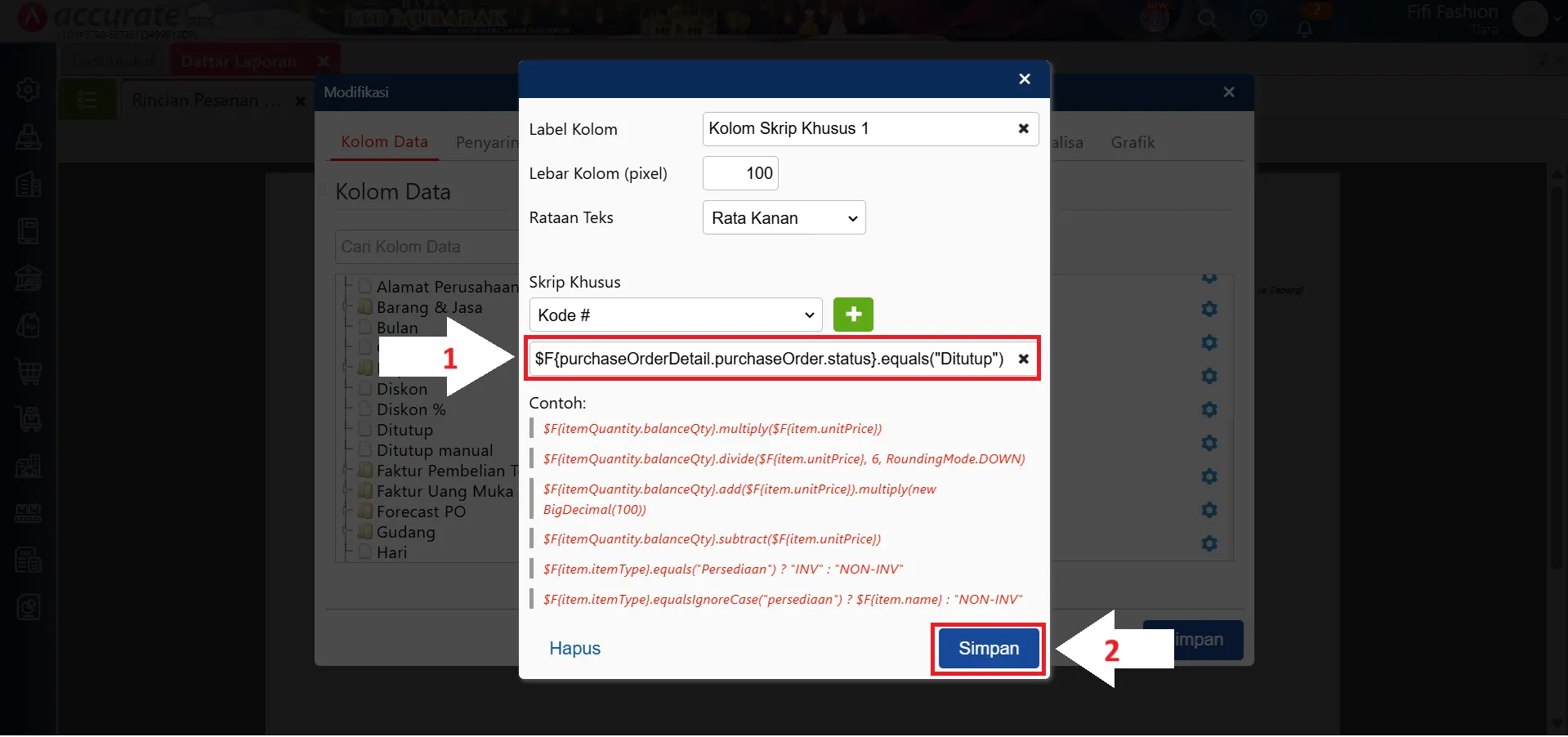This screenshot has height=737, width=1568.
Task: Select the Kolom Data tab
Action: pyautogui.click(x=384, y=142)
